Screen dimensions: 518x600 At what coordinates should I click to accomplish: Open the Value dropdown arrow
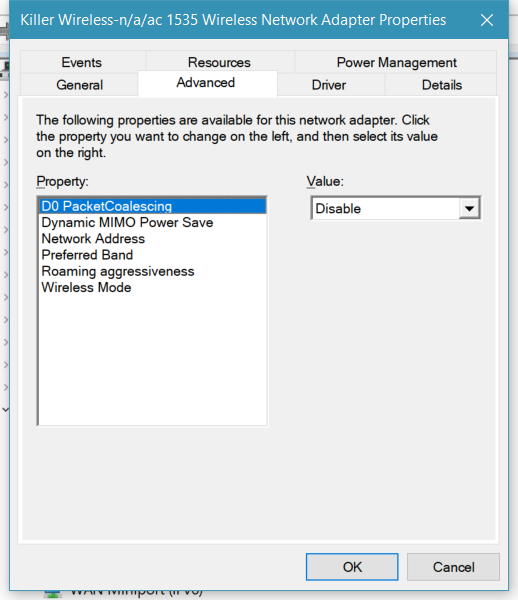coord(469,209)
